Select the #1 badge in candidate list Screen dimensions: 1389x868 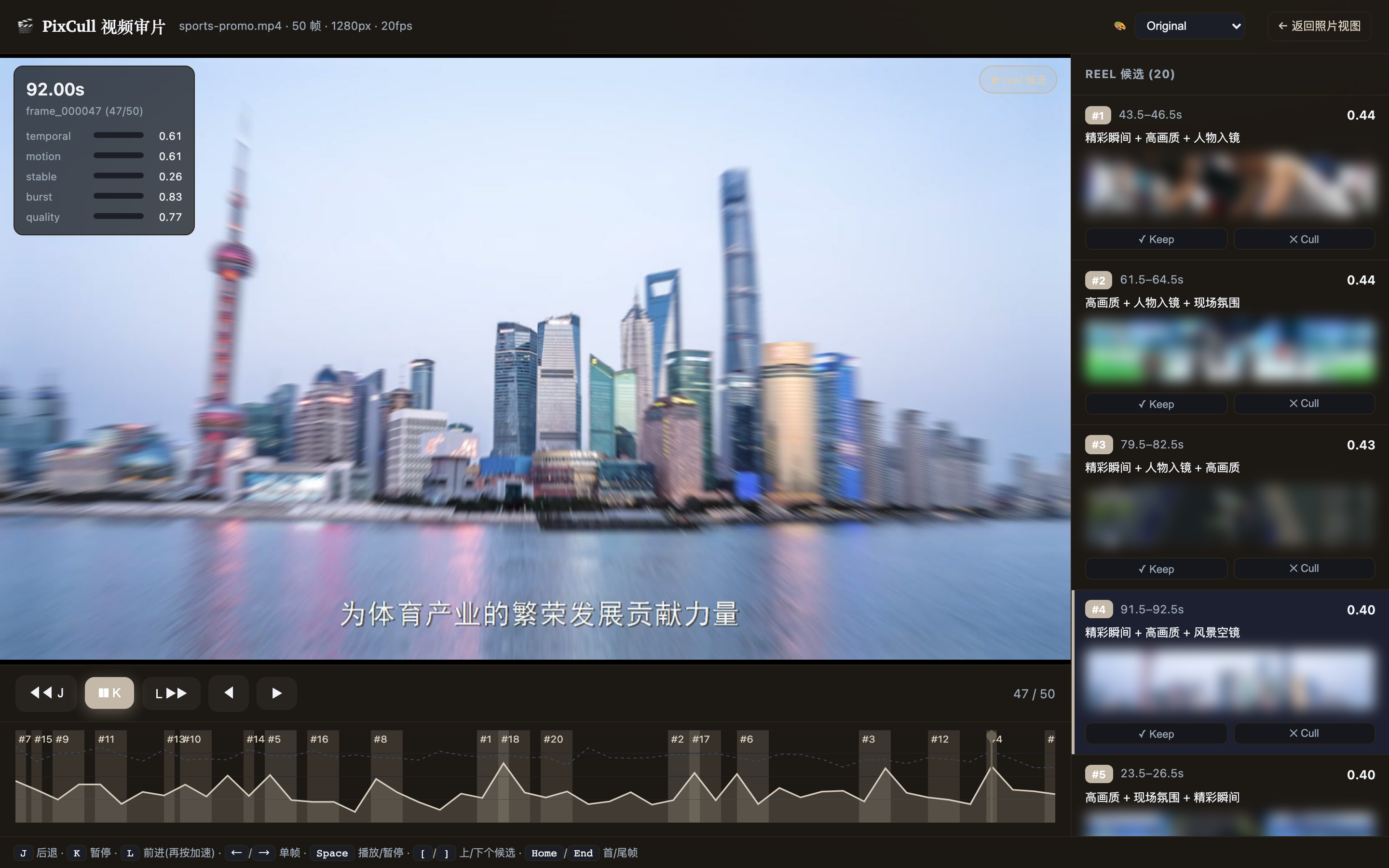click(1097, 115)
